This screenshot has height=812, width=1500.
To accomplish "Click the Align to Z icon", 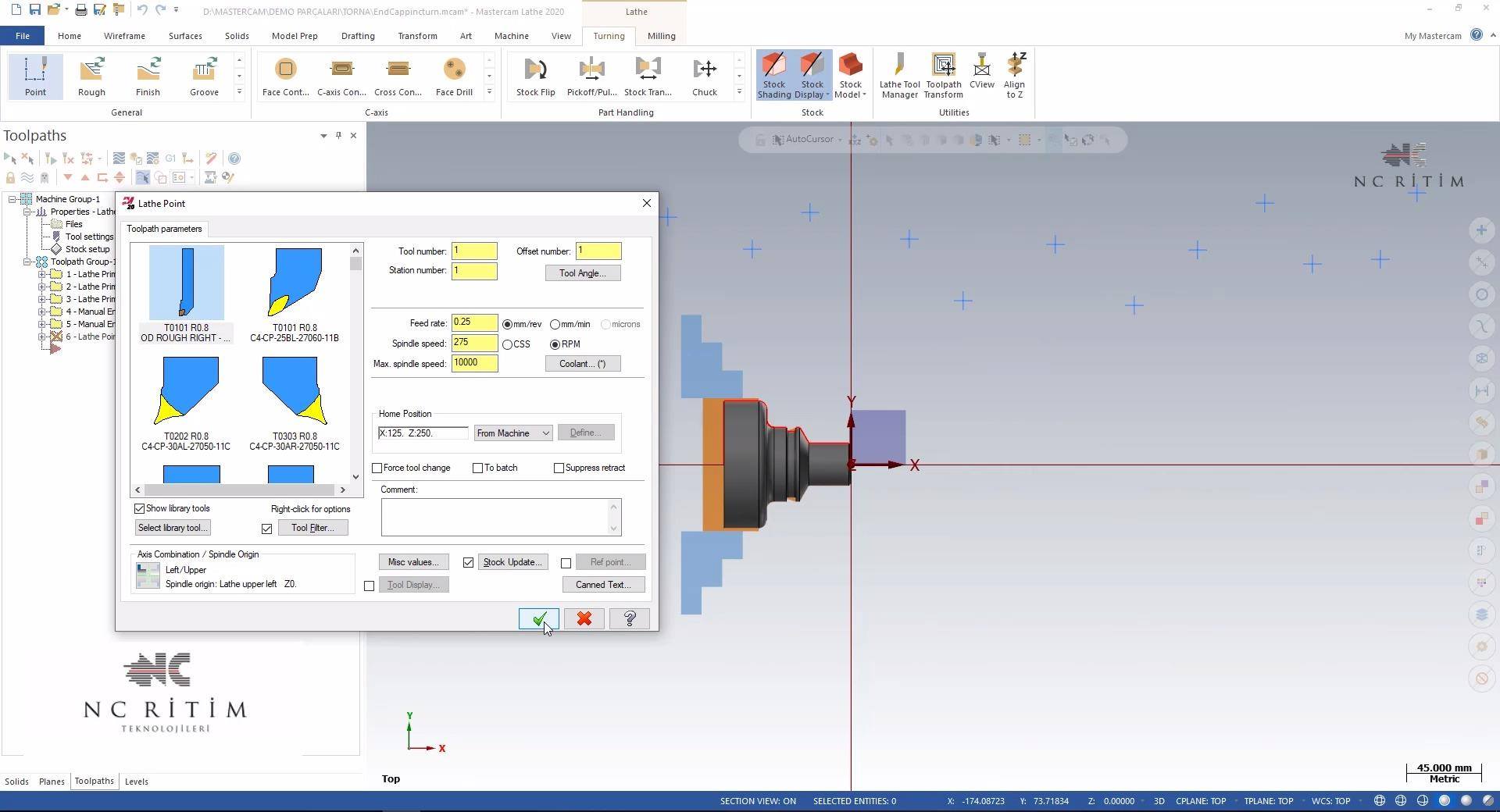I will point(1015,76).
